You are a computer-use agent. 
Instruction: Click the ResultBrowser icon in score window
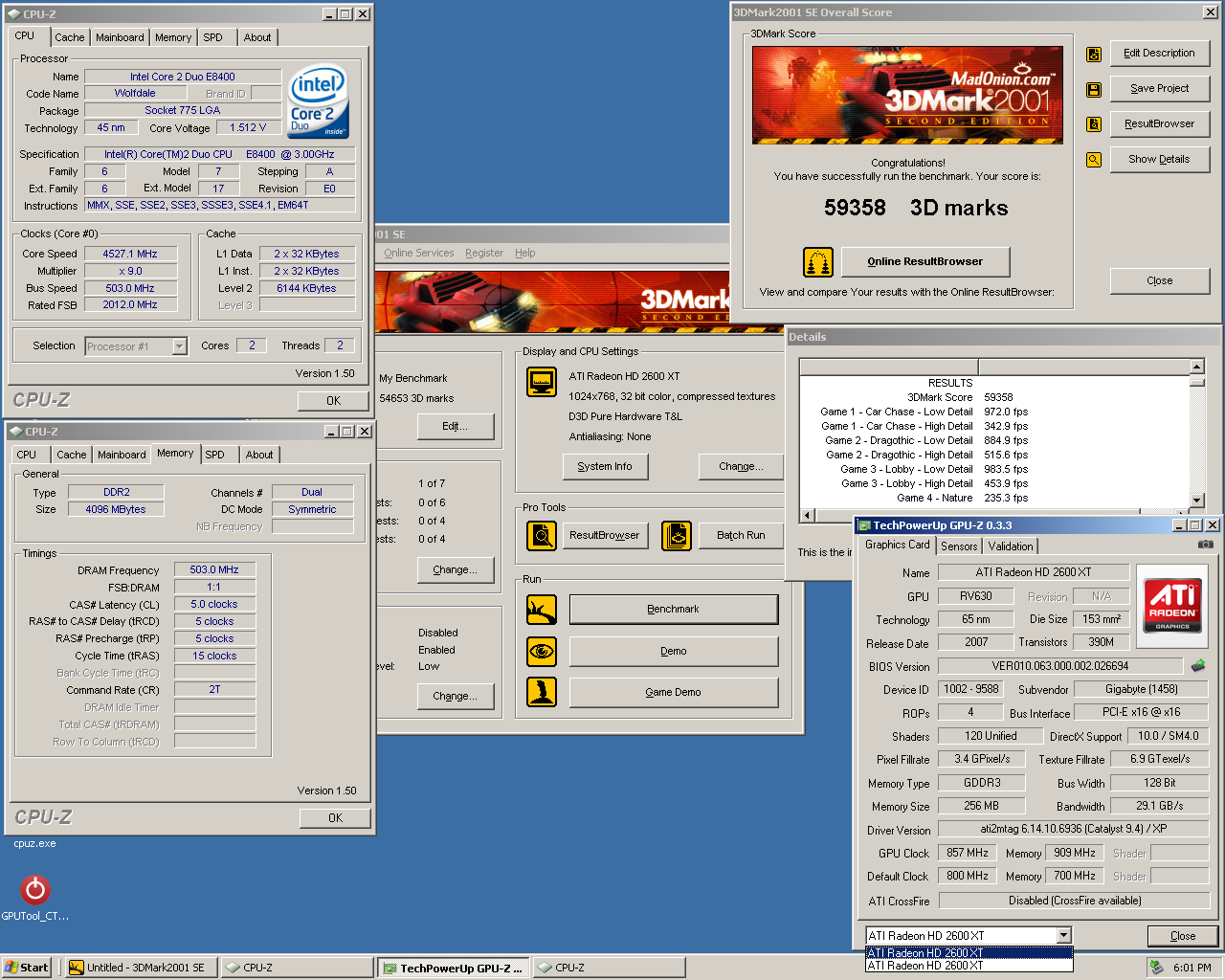point(1093,124)
